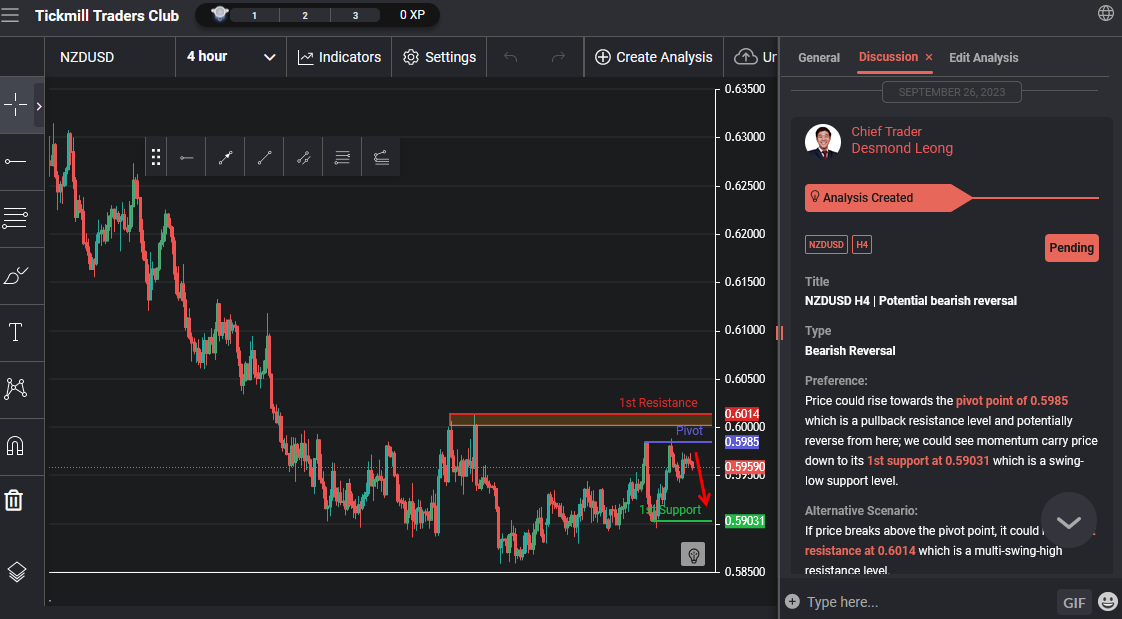Open Indicators

point(339,57)
